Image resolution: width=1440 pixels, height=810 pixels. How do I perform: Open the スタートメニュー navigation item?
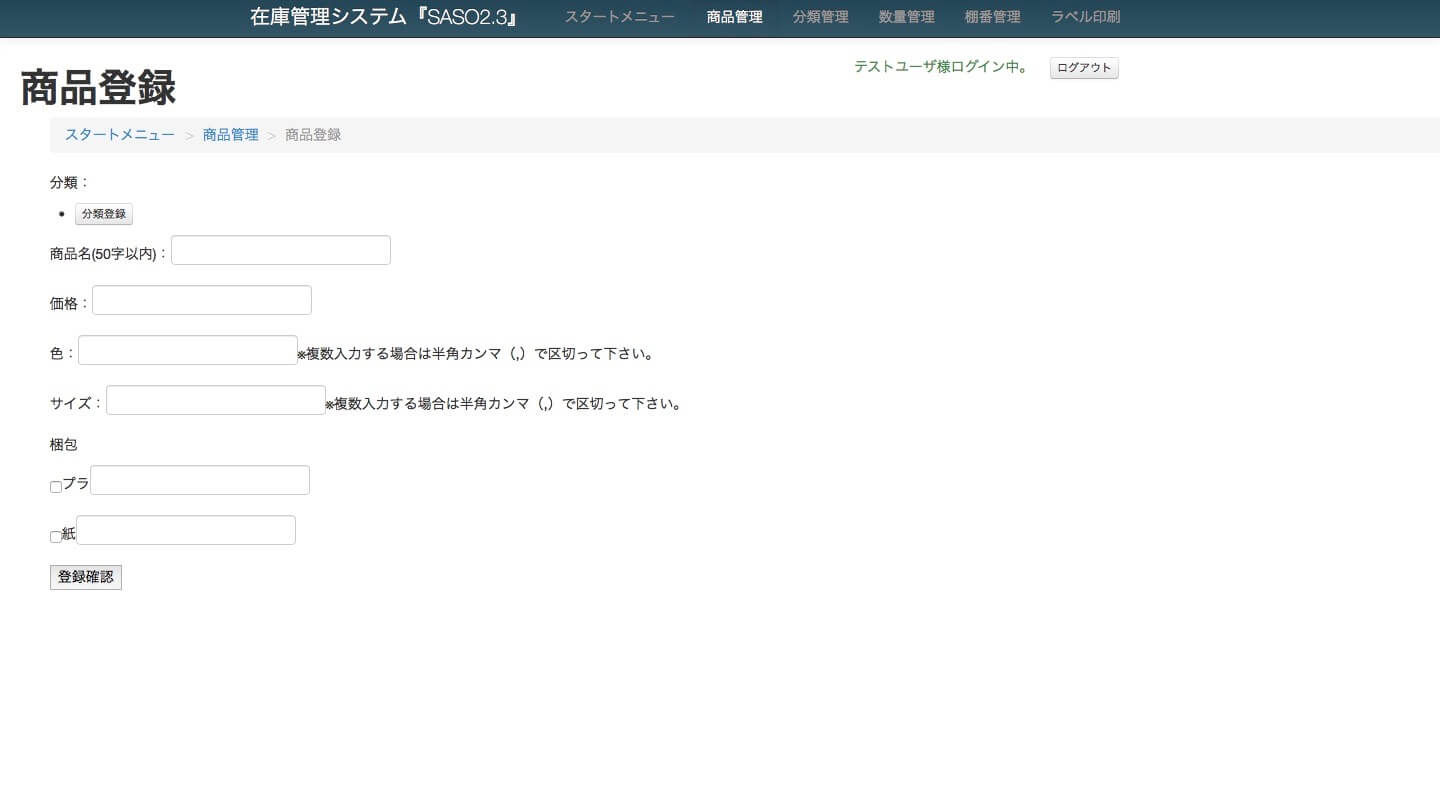pyautogui.click(x=619, y=17)
